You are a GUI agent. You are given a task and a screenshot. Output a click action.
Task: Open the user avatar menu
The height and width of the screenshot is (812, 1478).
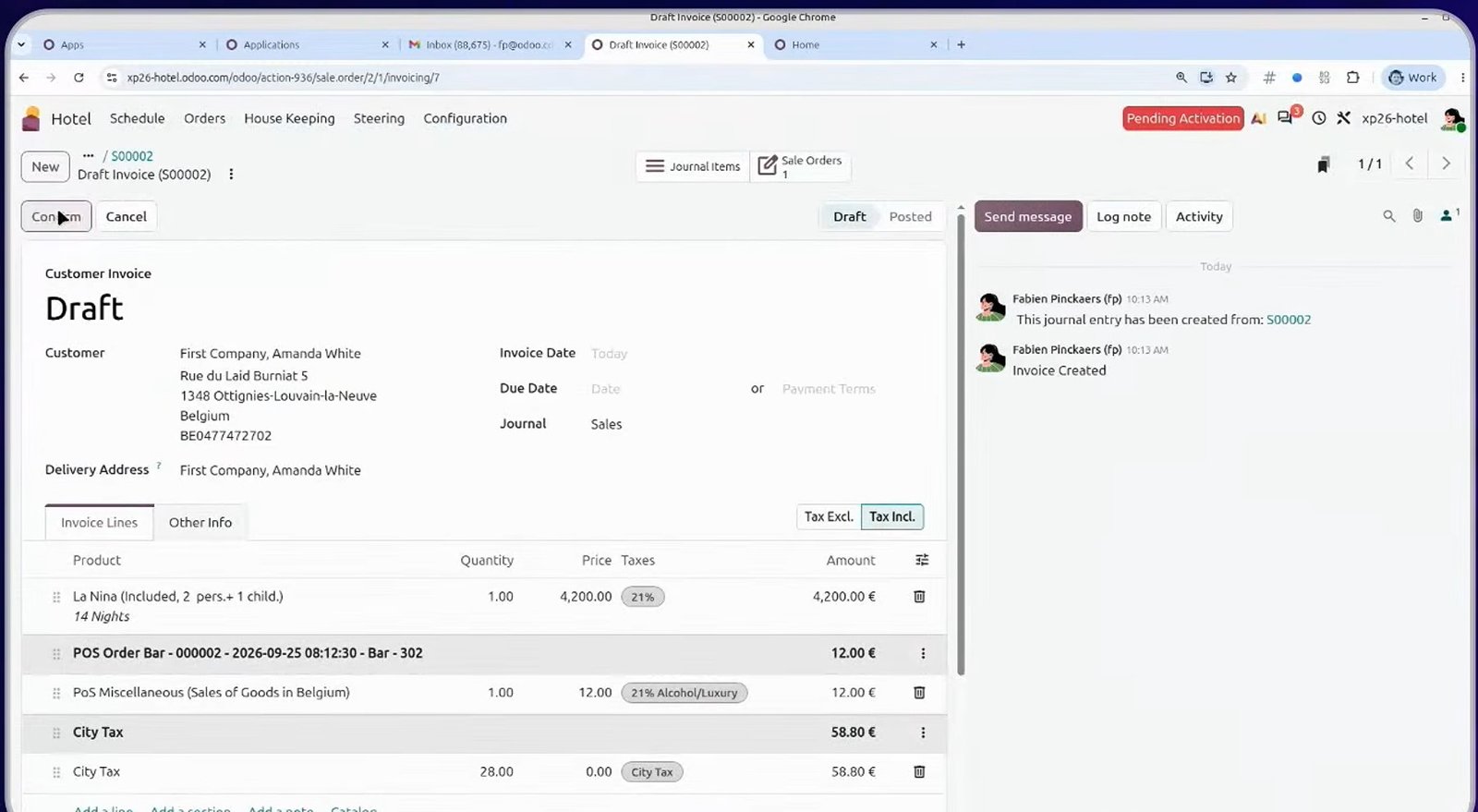1451,118
